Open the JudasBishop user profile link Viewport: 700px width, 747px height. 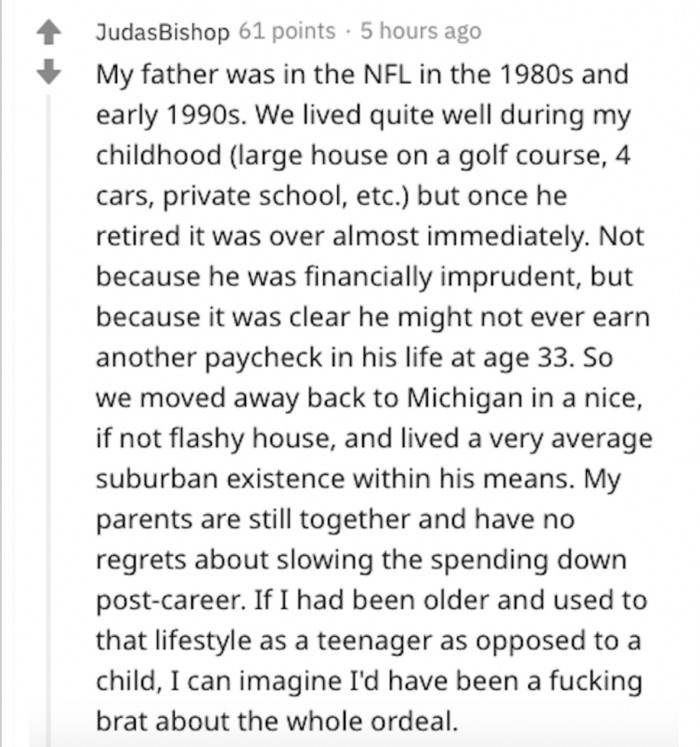tap(162, 32)
